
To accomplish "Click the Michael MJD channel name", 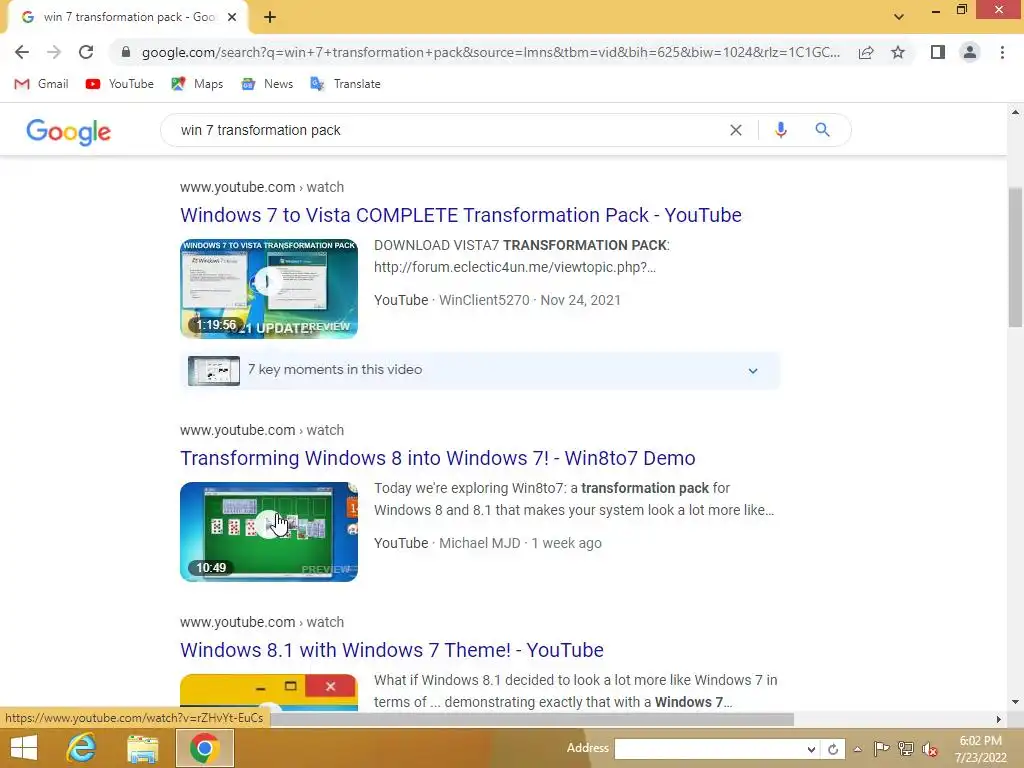I will [x=479, y=543].
